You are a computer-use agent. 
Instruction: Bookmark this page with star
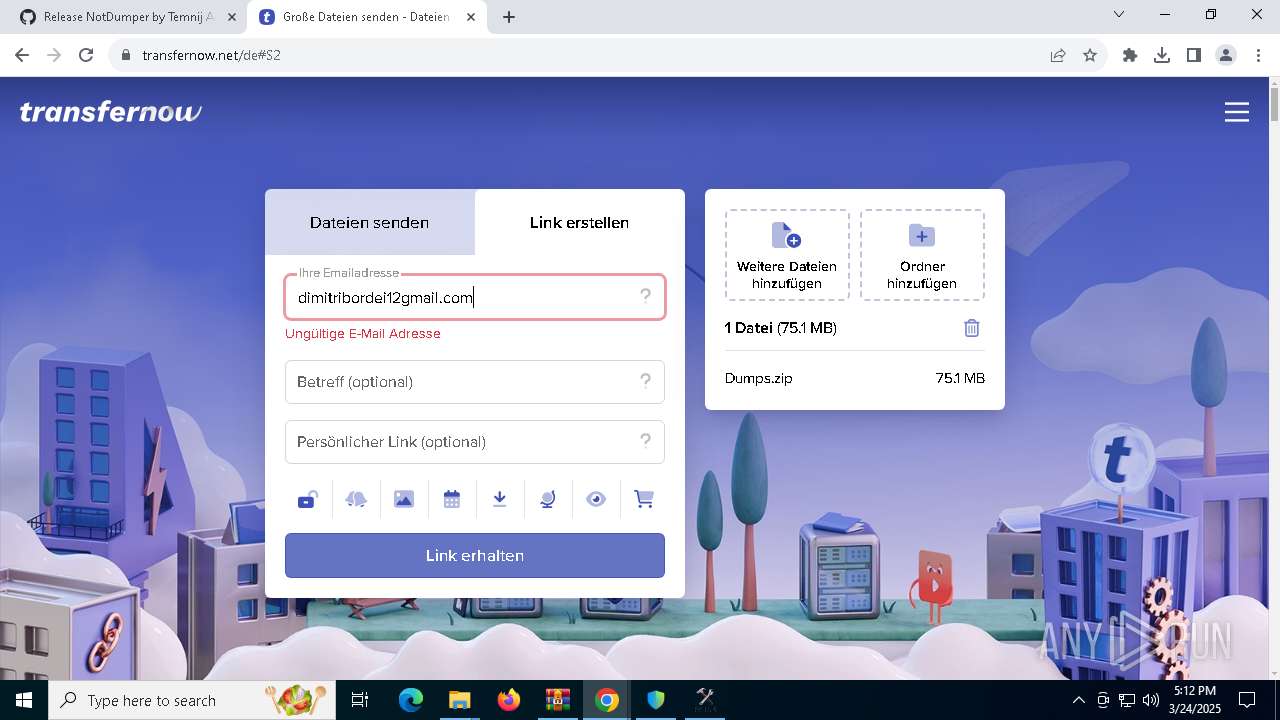[x=1090, y=55]
